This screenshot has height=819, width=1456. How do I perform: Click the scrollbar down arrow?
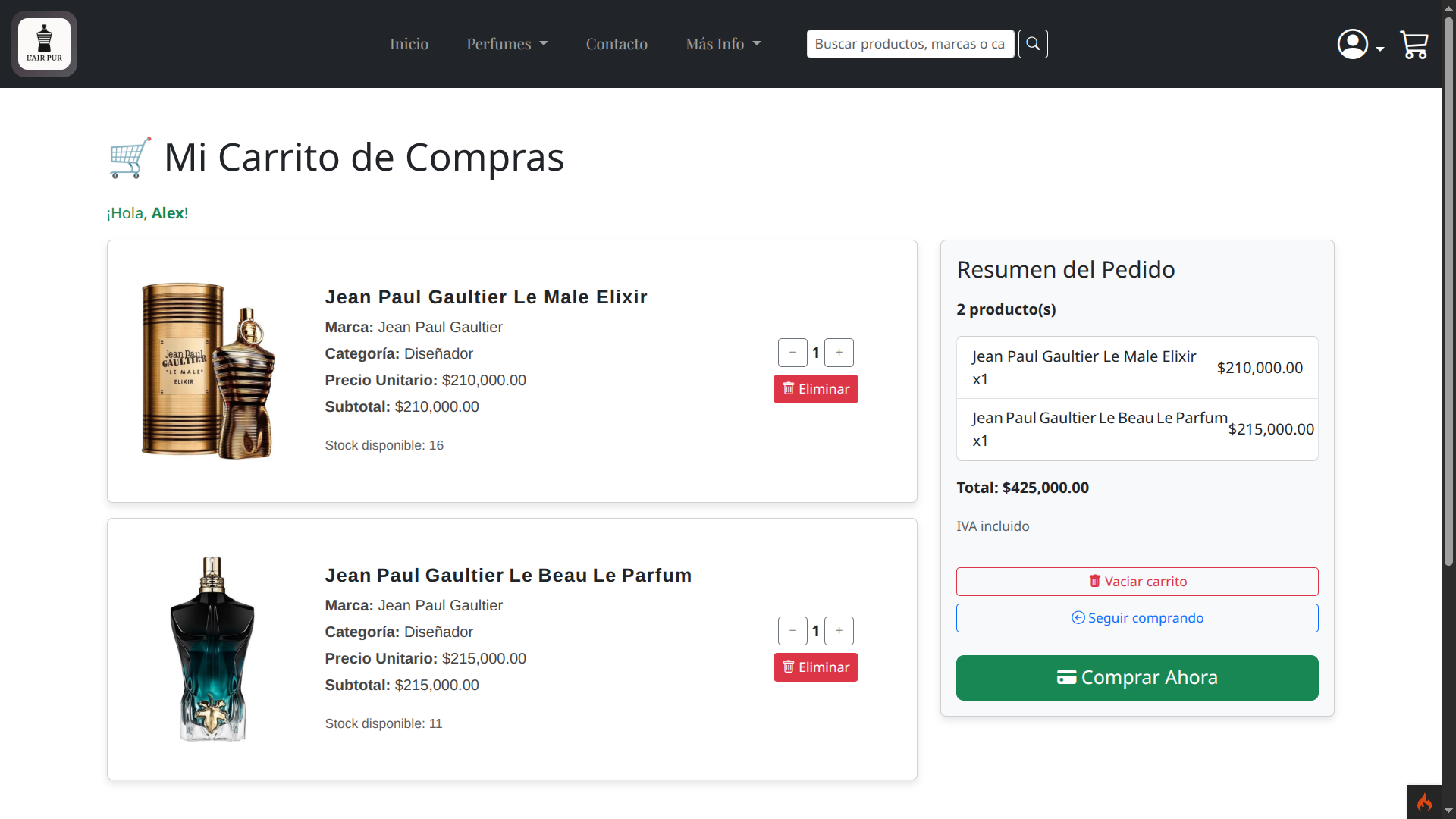coord(1448,811)
